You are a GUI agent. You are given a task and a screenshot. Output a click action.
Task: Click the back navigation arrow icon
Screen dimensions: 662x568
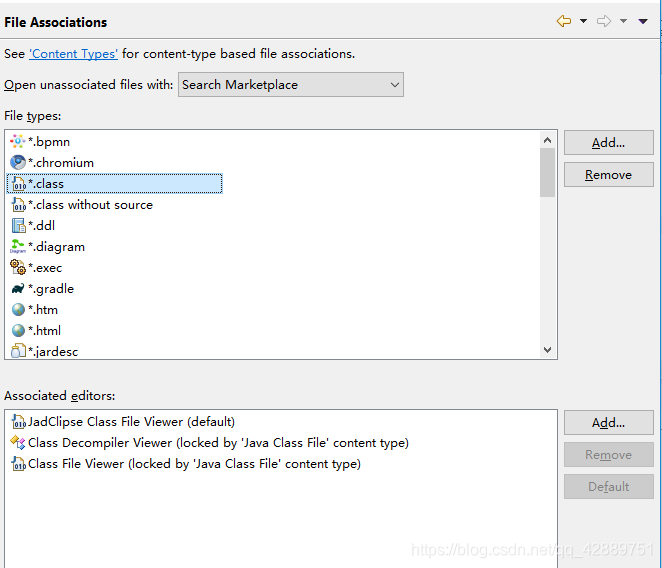(564, 21)
